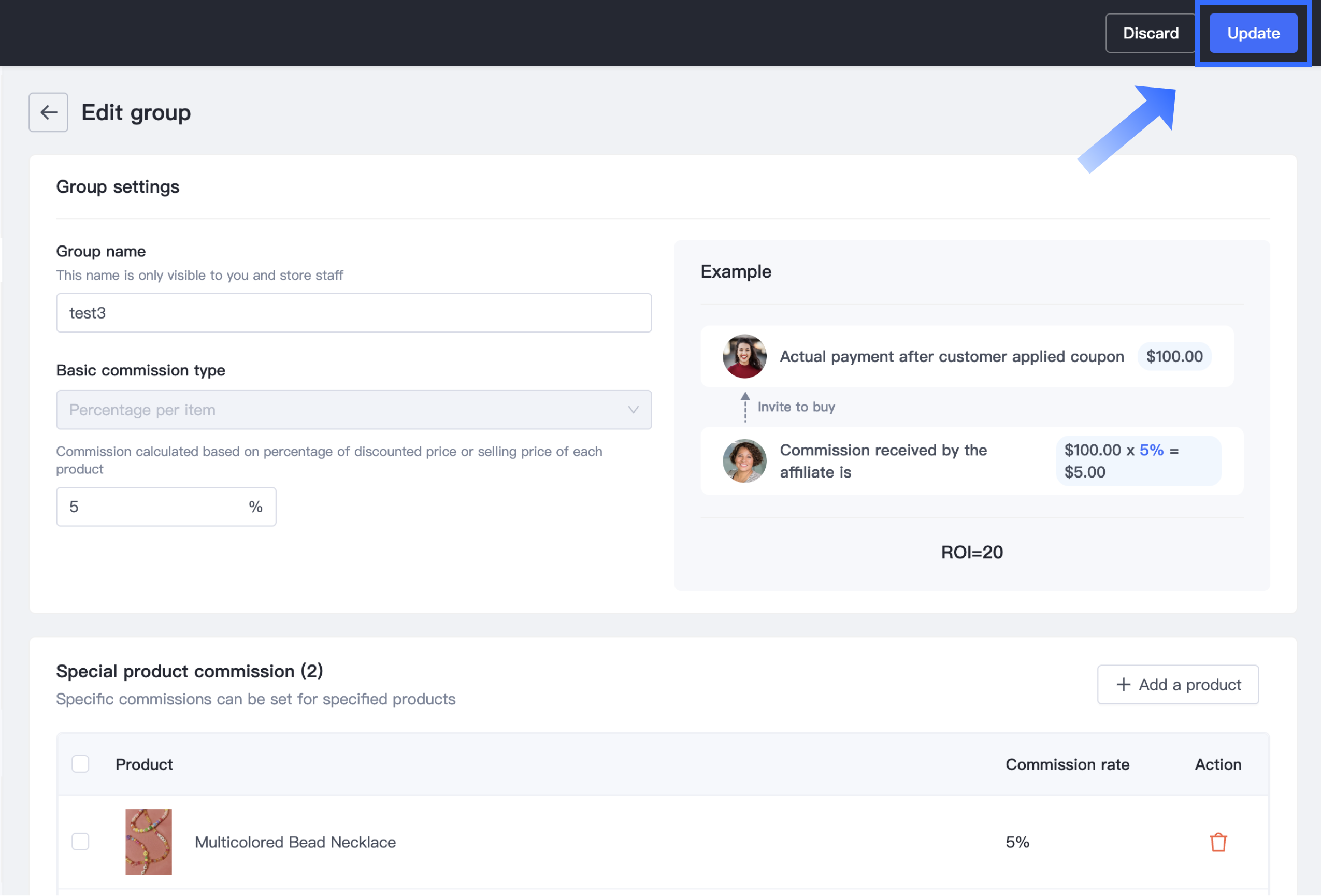
Task: Focus the Group name field test3
Action: coord(353,313)
